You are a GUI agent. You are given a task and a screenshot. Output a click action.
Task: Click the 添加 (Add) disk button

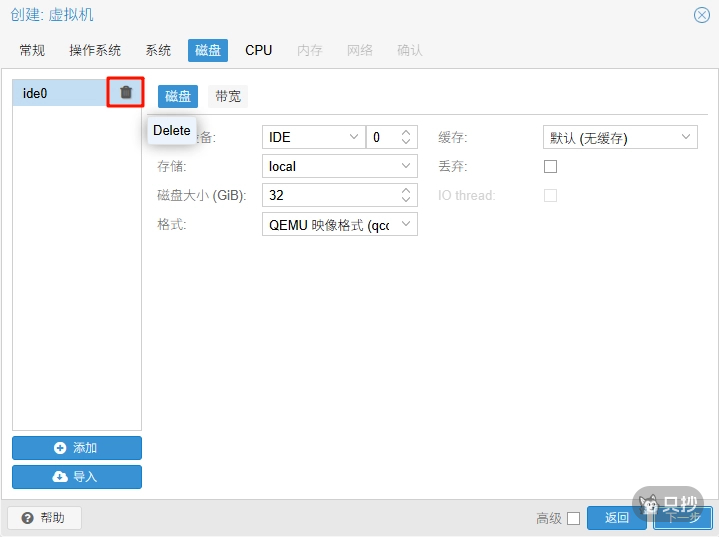coord(77,448)
